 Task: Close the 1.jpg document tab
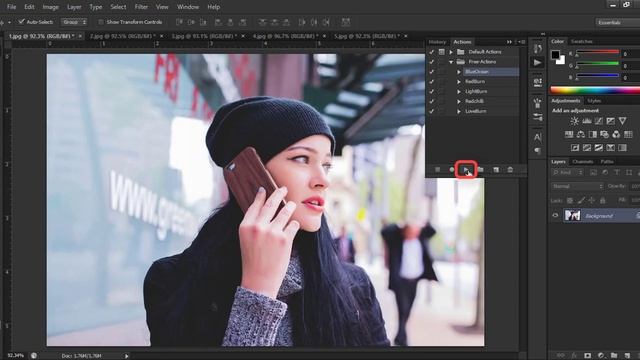tap(80, 36)
